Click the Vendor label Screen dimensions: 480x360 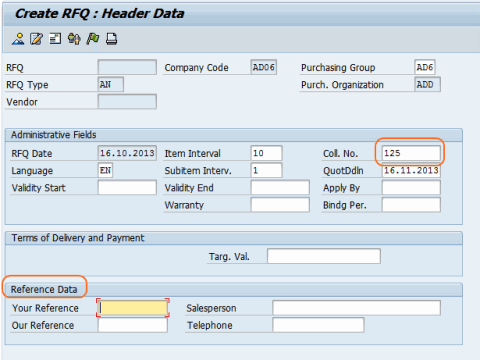click(x=22, y=102)
